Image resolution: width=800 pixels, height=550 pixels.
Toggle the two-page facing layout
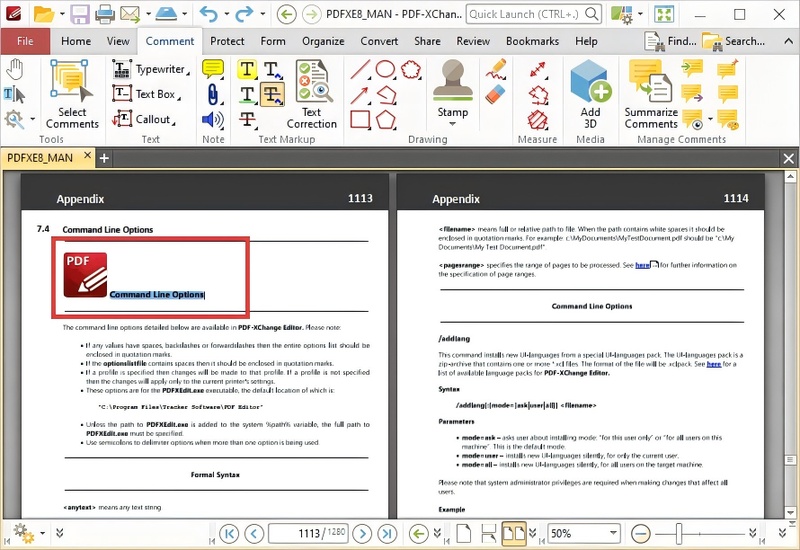[513, 534]
